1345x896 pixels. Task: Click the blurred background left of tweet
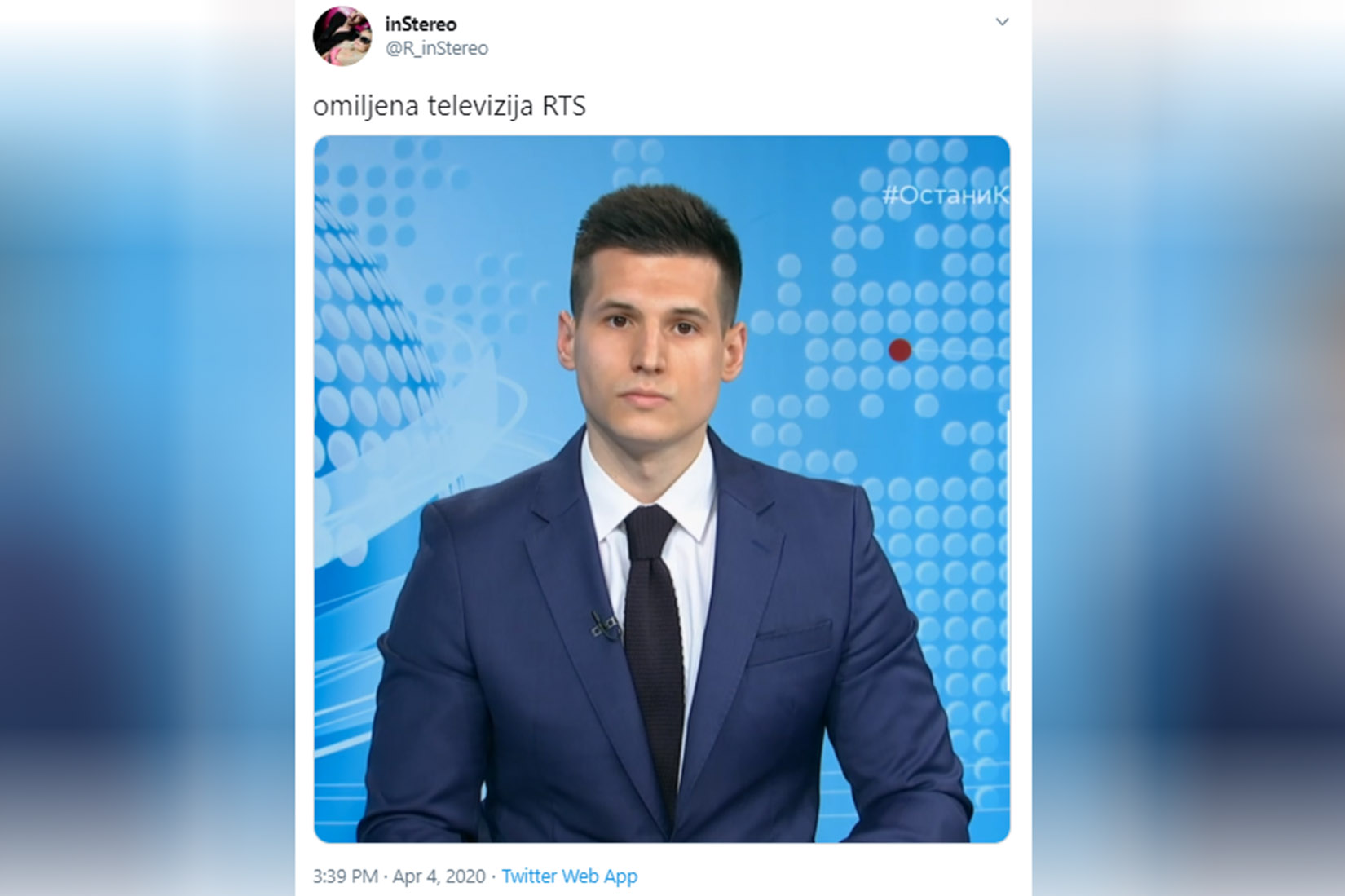pos(148,448)
